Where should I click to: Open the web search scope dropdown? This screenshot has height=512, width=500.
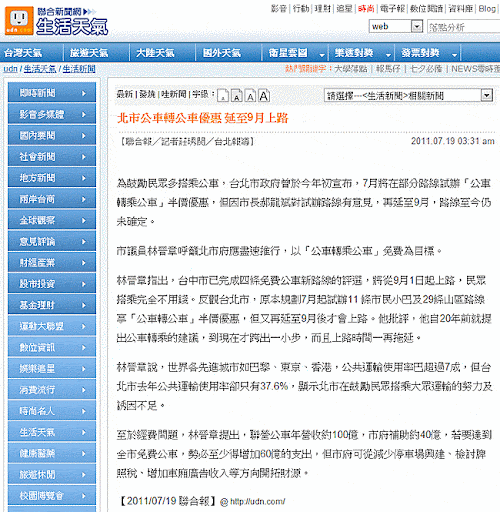[417, 26]
